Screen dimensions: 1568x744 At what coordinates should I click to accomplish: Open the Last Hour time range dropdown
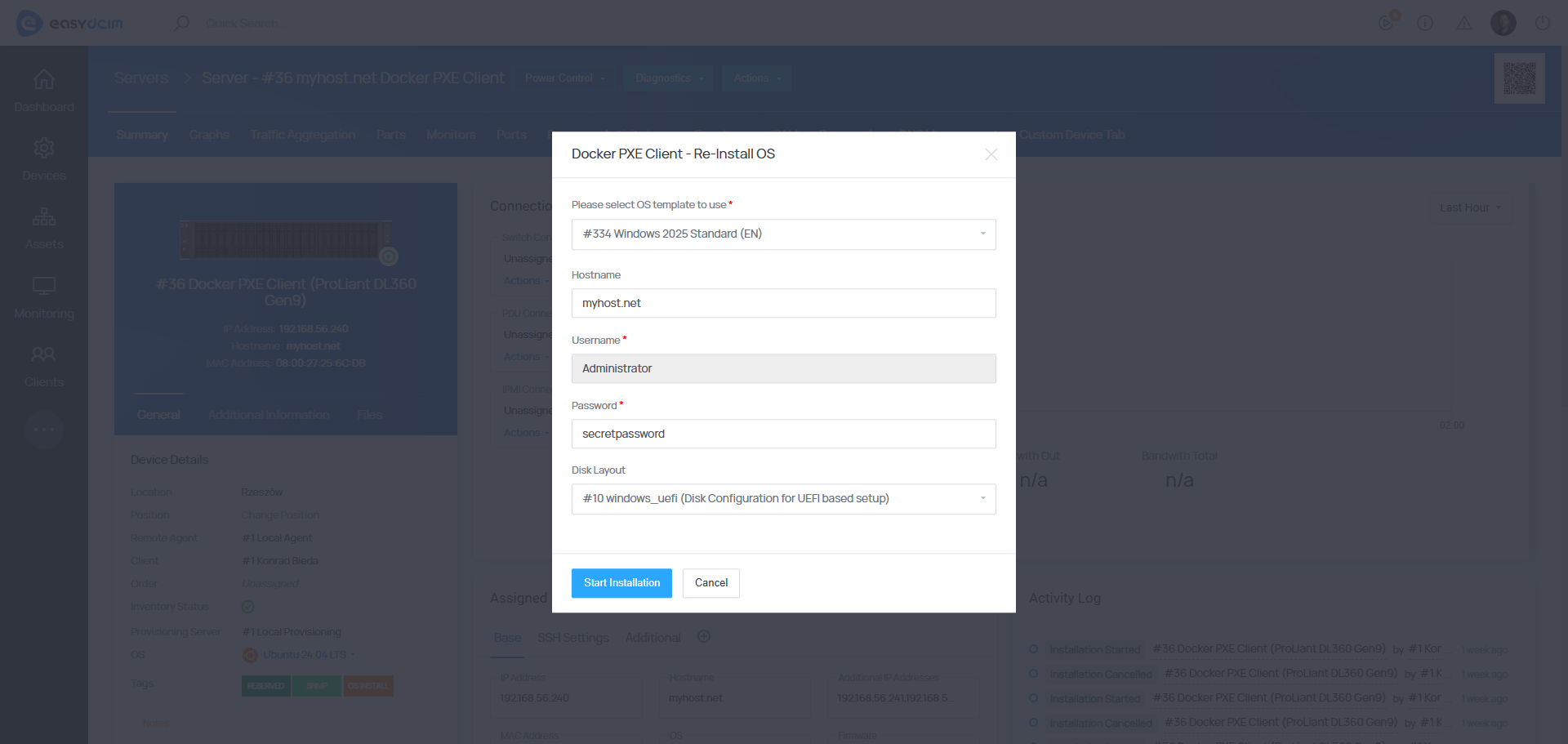click(1470, 207)
